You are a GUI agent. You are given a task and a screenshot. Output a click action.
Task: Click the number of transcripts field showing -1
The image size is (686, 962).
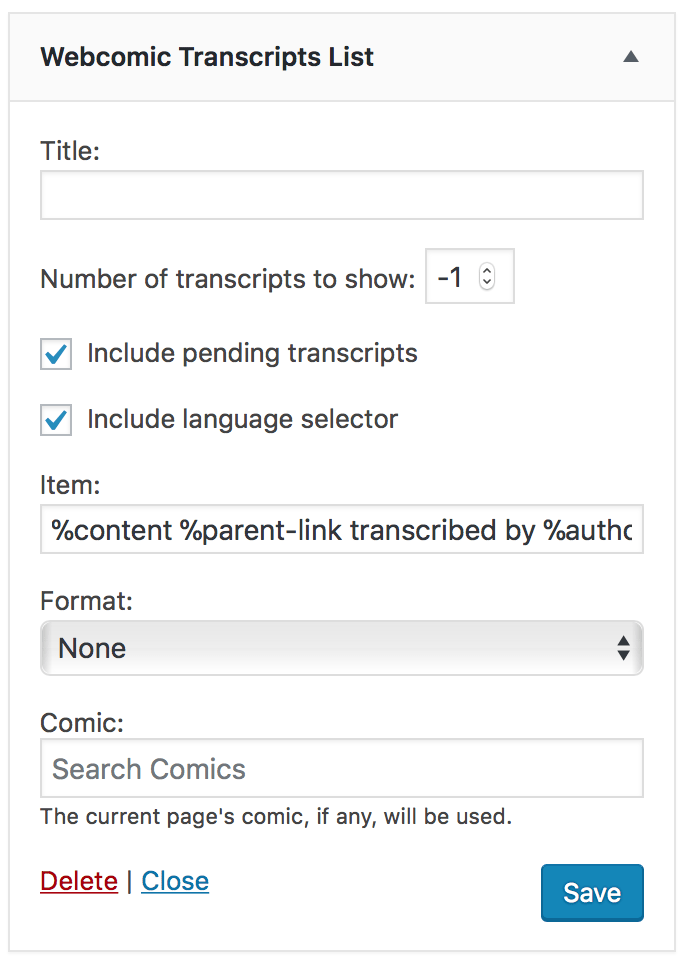469,276
